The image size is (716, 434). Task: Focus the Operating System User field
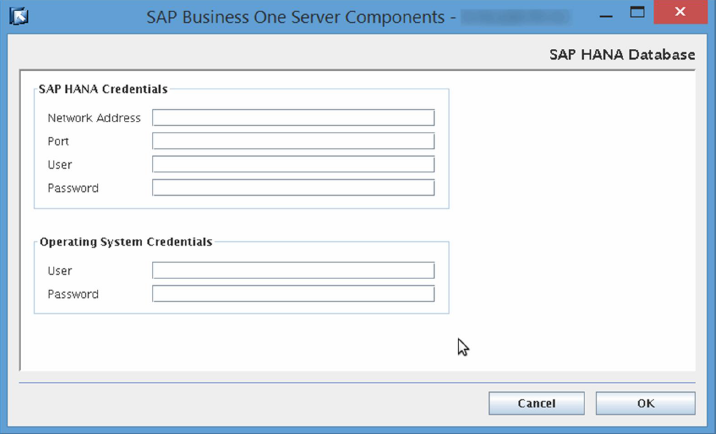(293, 270)
